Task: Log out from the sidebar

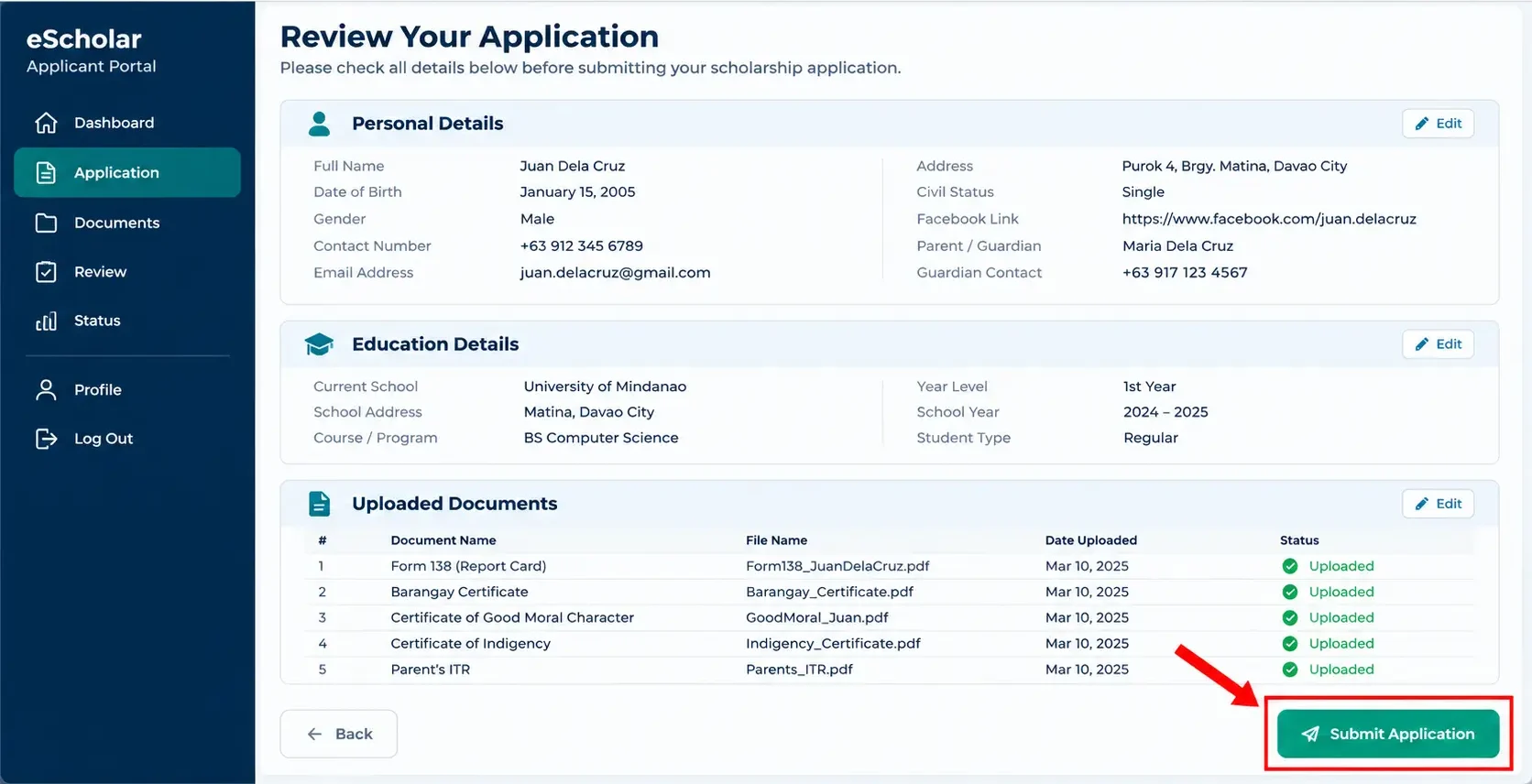Action: pyautogui.click(x=127, y=439)
